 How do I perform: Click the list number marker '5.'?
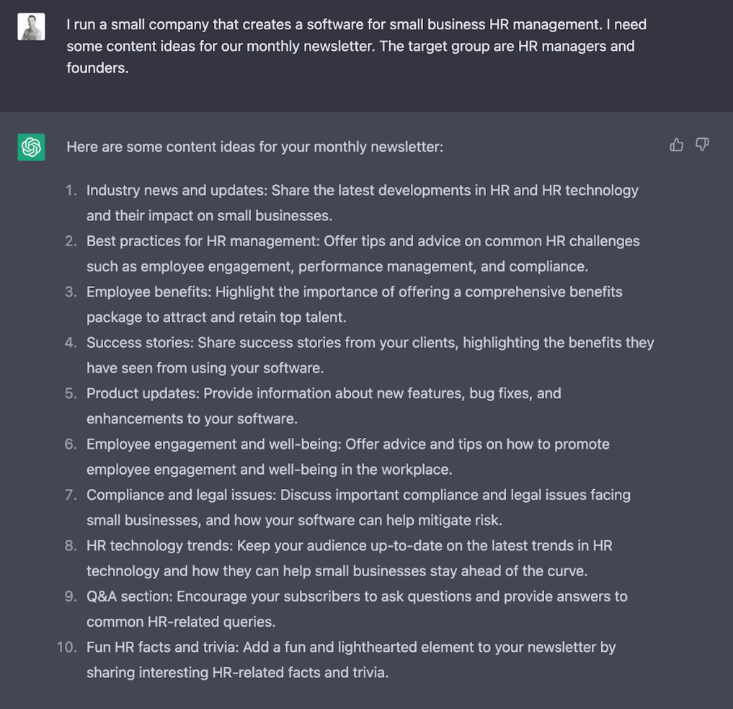71,393
